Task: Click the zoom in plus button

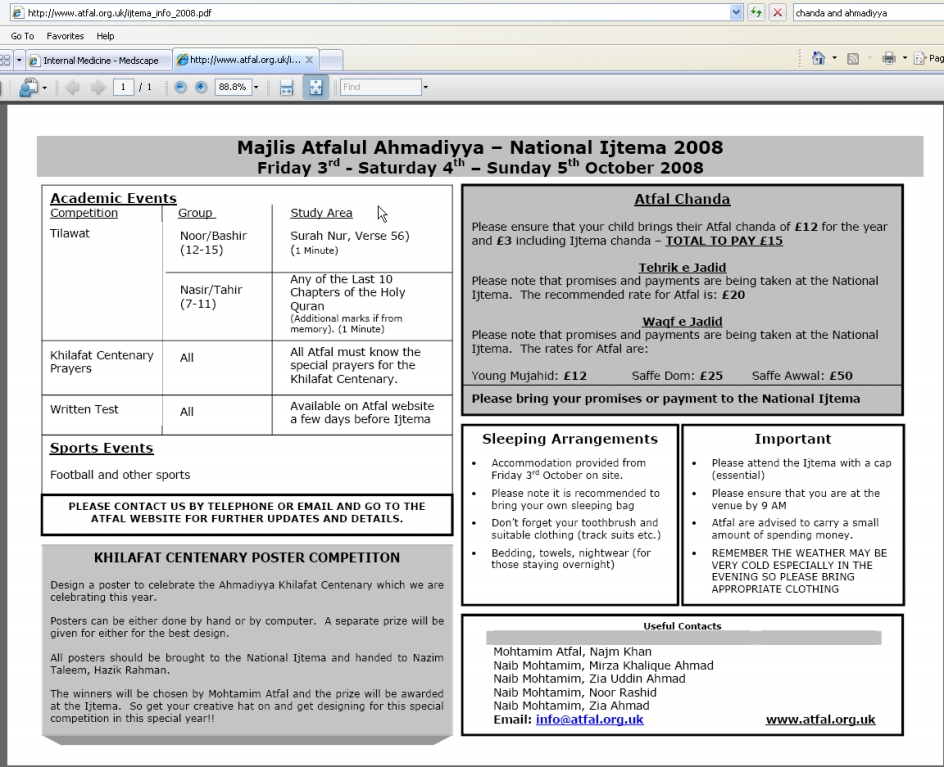Action: tap(201, 88)
